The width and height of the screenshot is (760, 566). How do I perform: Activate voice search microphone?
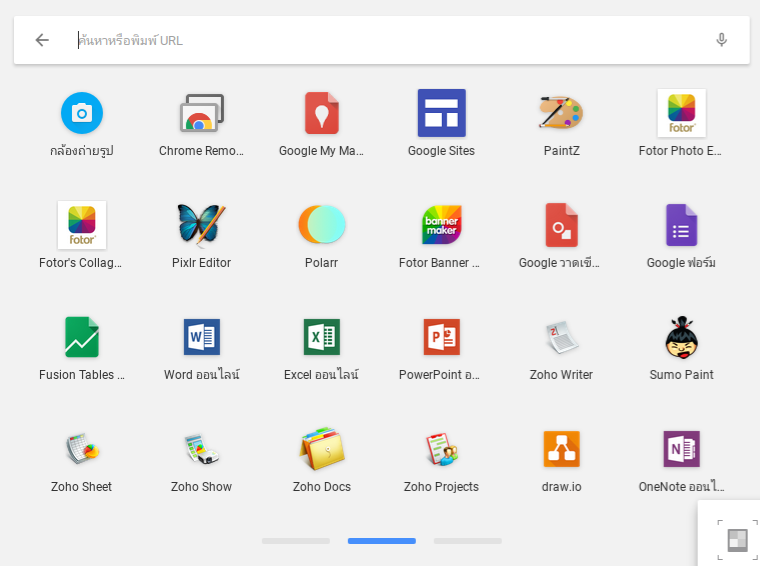(x=721, y=40)
